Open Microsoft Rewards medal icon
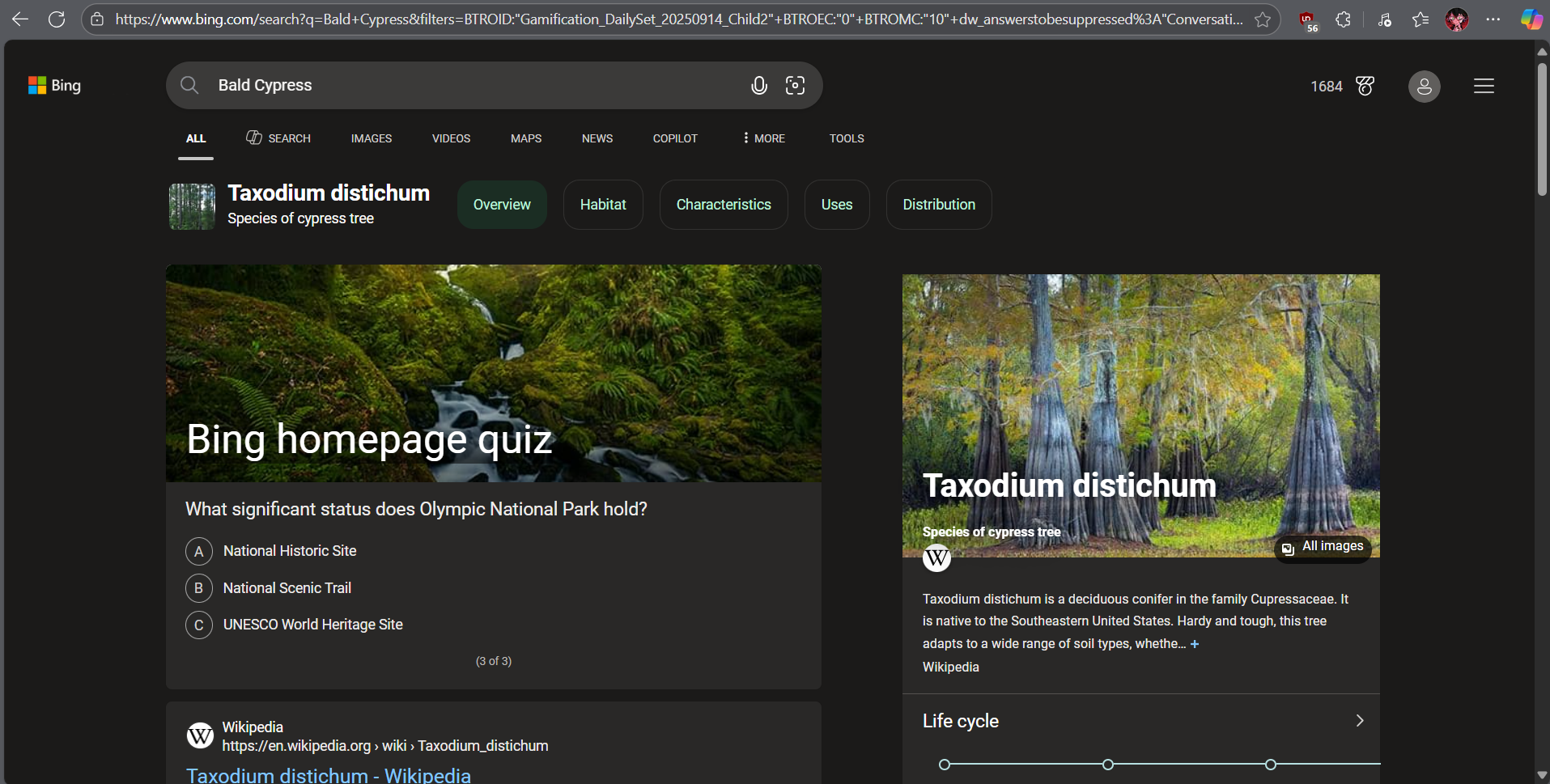Image resolution: width=1550 pixels, height=784 pixels. [x=1365, y=85]
